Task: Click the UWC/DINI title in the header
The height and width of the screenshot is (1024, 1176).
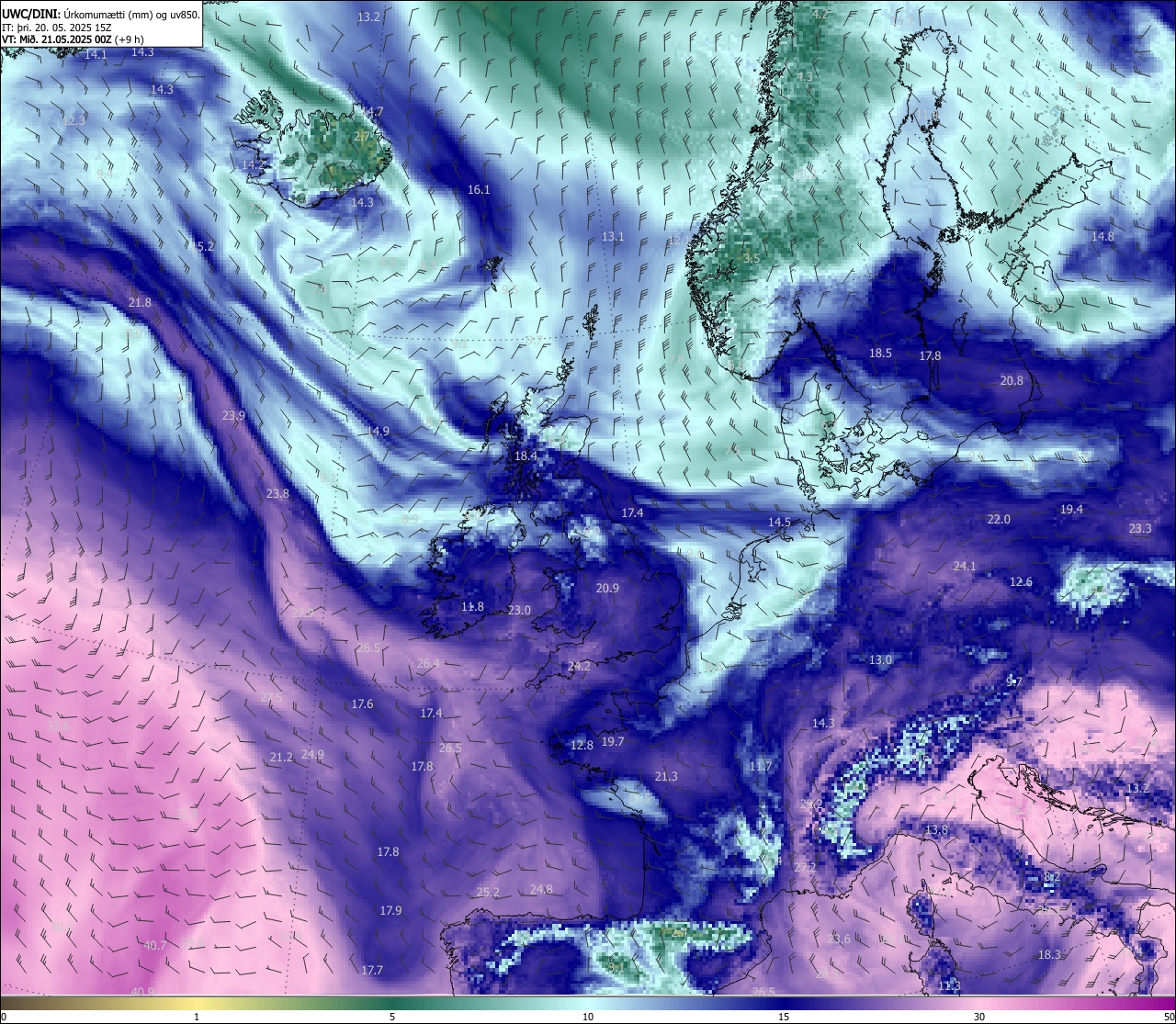Action: tap(31, 15)
